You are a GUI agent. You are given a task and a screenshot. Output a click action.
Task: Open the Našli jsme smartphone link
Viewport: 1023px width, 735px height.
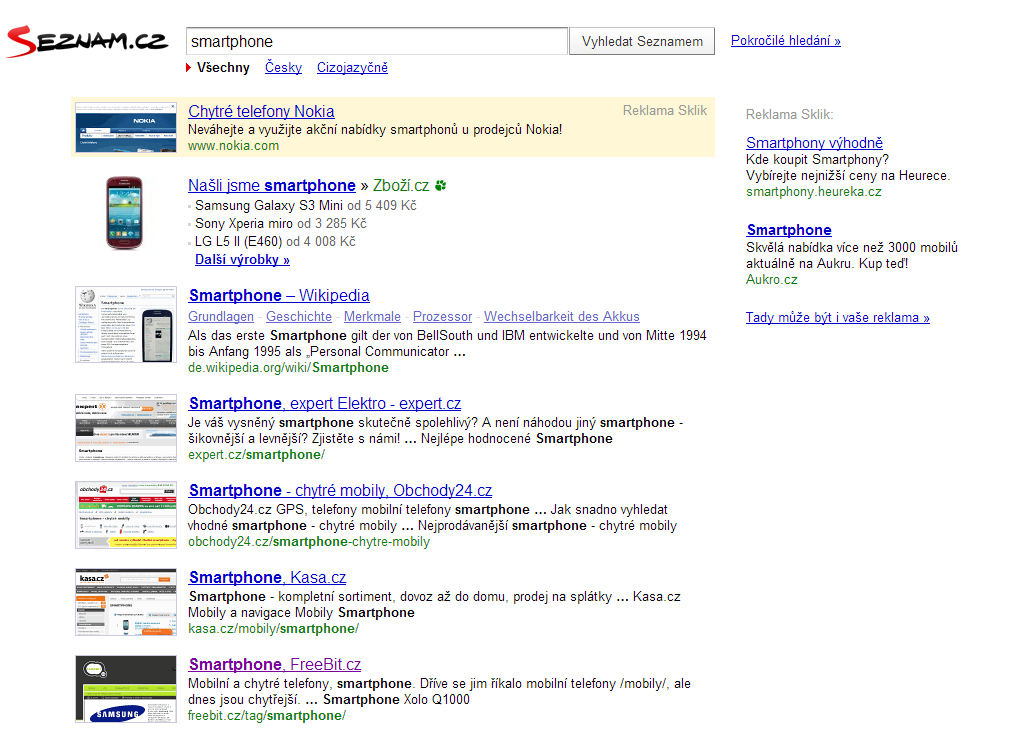pos(271,186)
